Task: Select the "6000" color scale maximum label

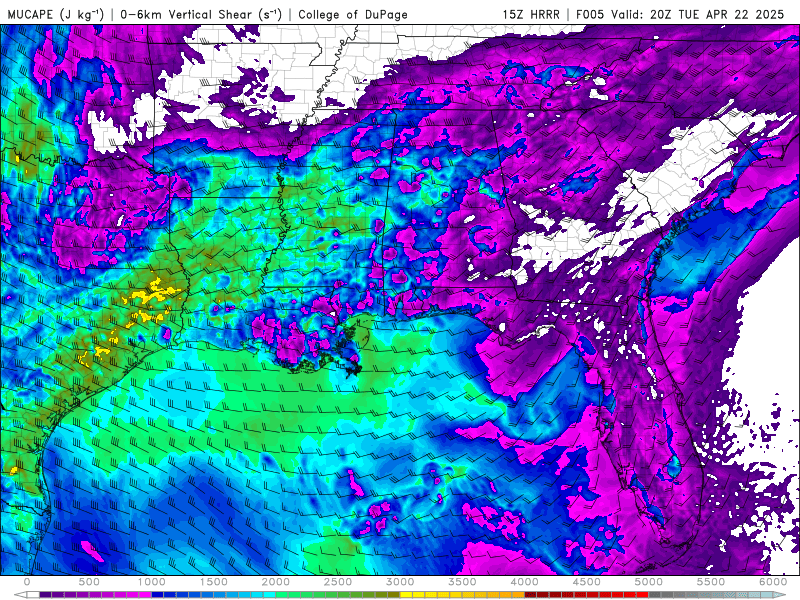Action: pyautogui.click(x=773, y=582)
